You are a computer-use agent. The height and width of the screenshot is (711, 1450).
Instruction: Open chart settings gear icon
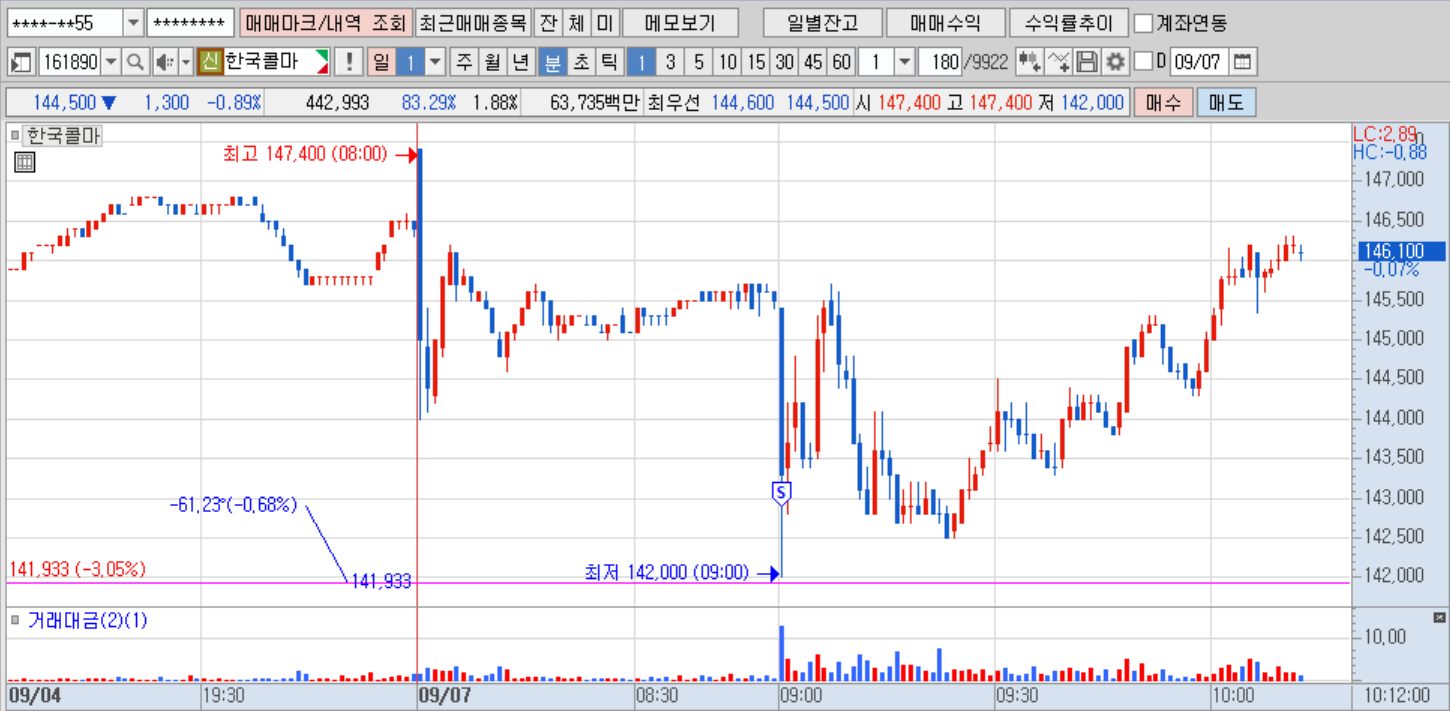click(1115, 62)
